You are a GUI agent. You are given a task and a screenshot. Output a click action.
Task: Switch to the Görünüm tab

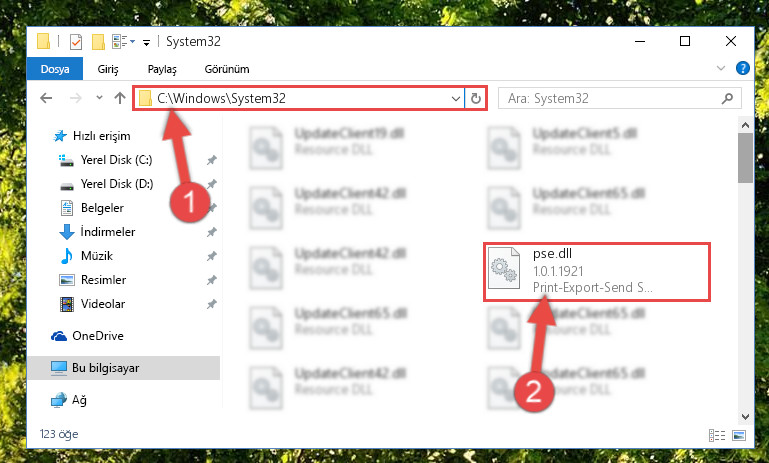227,69
